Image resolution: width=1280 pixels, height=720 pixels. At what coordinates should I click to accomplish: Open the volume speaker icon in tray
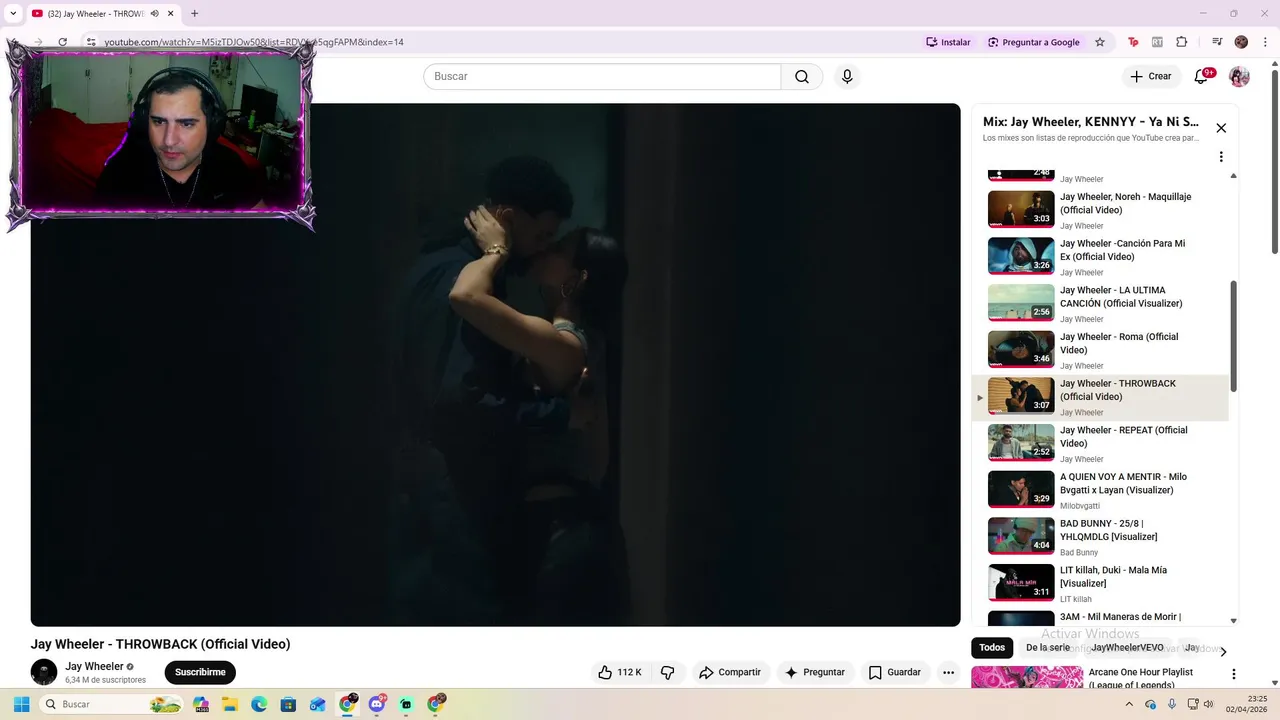[1208, 704]
